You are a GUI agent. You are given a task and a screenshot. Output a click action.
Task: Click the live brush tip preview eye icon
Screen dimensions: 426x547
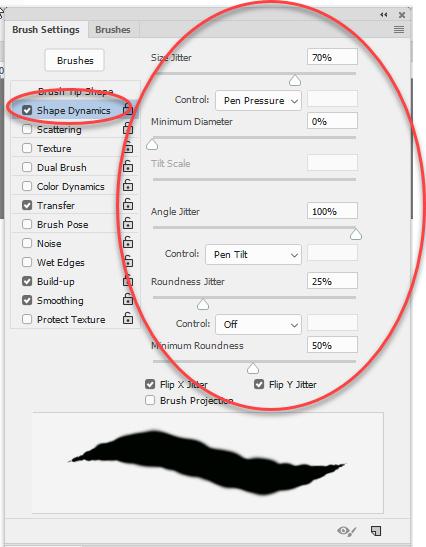346,531
